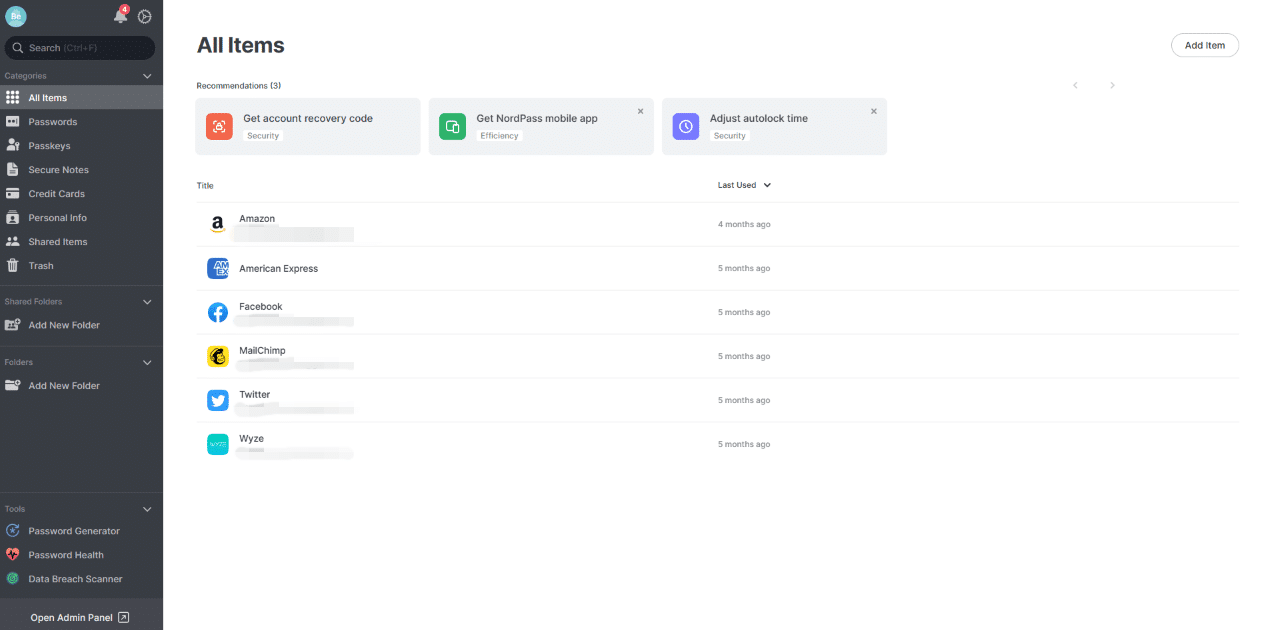Open the Admin Panel
Image resolution: width=1267 pixels, height=630 pixels.
tap(80, 617)
